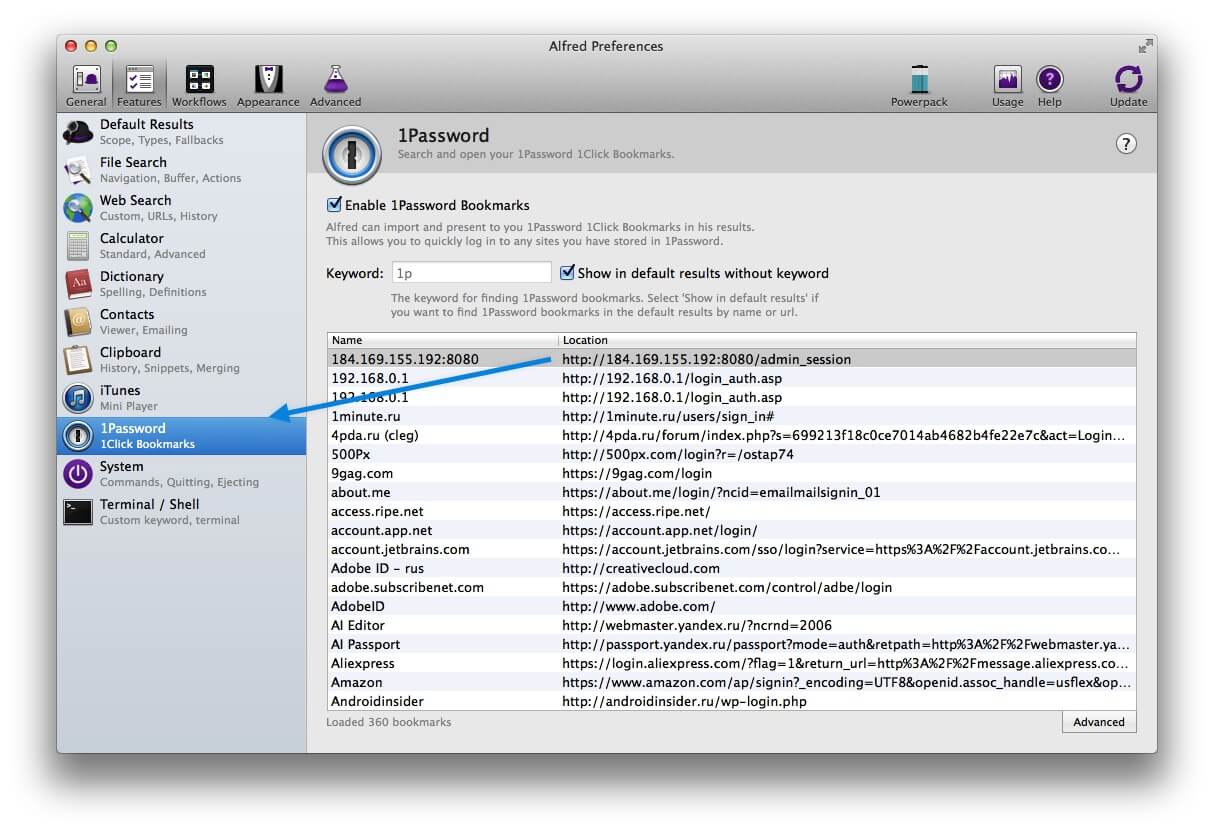This screenshot has width=1214, height=832.
Task: Select the Aliexpress bookmark
Action: point(731,663)
